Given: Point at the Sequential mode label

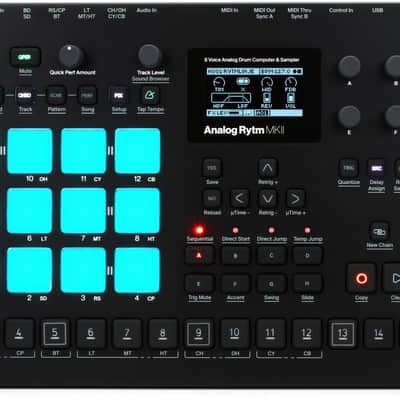Looking at the screenshot, I should tap(200, 239).
